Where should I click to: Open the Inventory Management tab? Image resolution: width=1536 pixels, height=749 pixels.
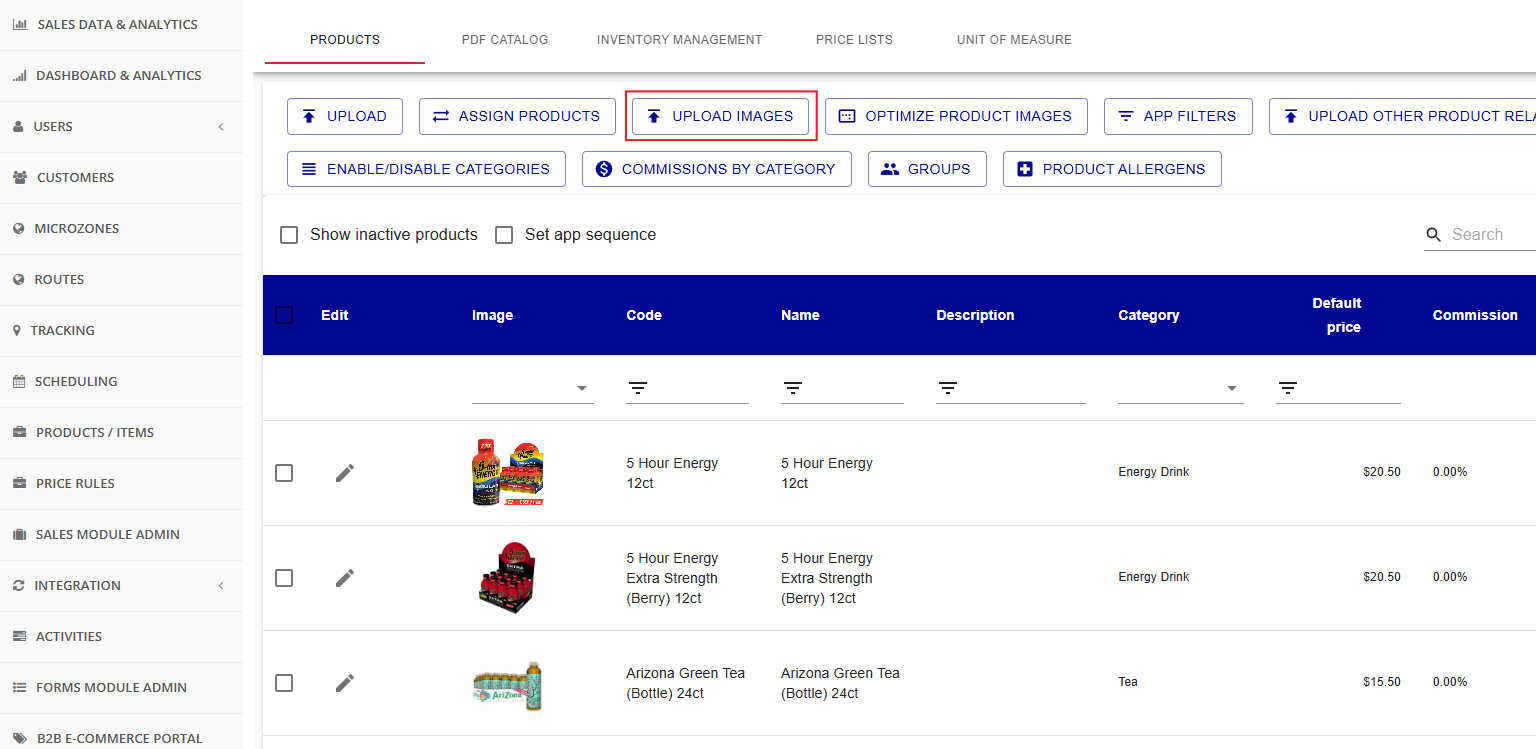pyautogui.click(x=679, y=40)
